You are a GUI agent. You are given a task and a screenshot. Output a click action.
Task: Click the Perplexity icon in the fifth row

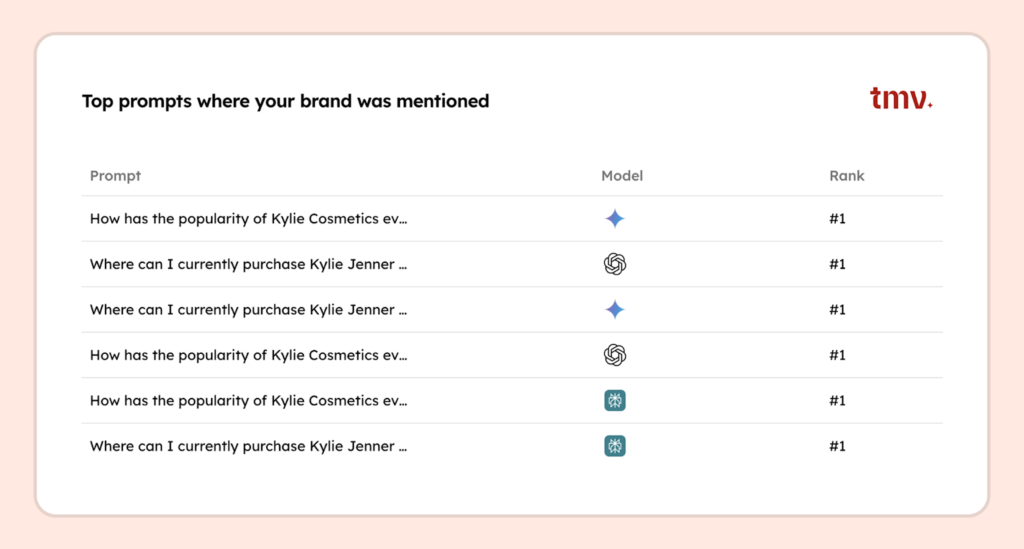click(x=614, y=401)
